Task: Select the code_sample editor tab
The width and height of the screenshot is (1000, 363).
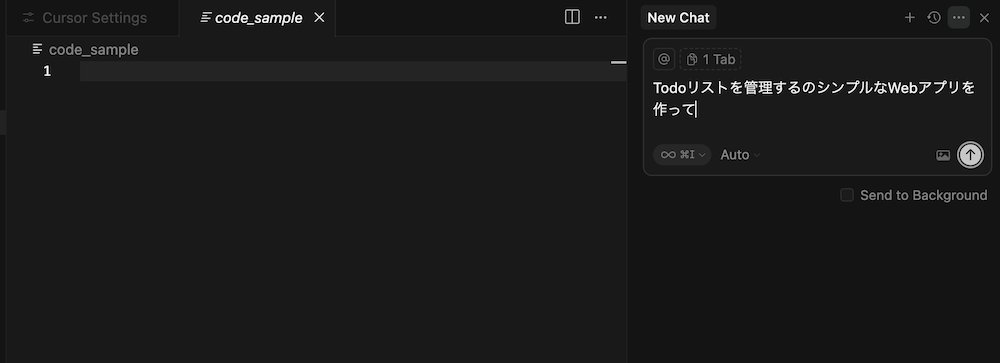Action: (x=258, y=18)
